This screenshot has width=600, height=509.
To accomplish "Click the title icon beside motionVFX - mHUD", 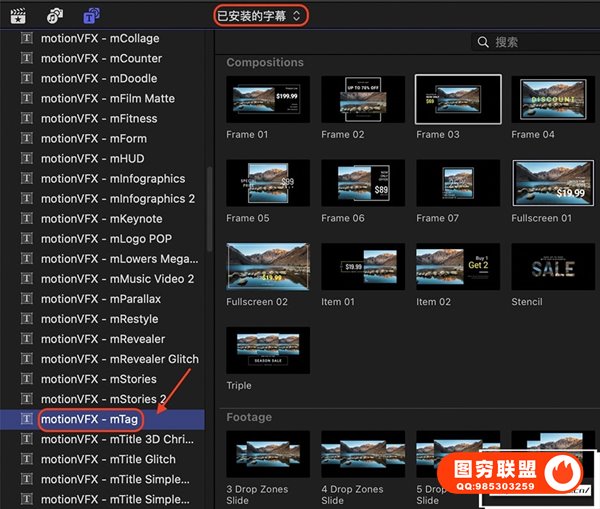I will (x=26, y=159).
